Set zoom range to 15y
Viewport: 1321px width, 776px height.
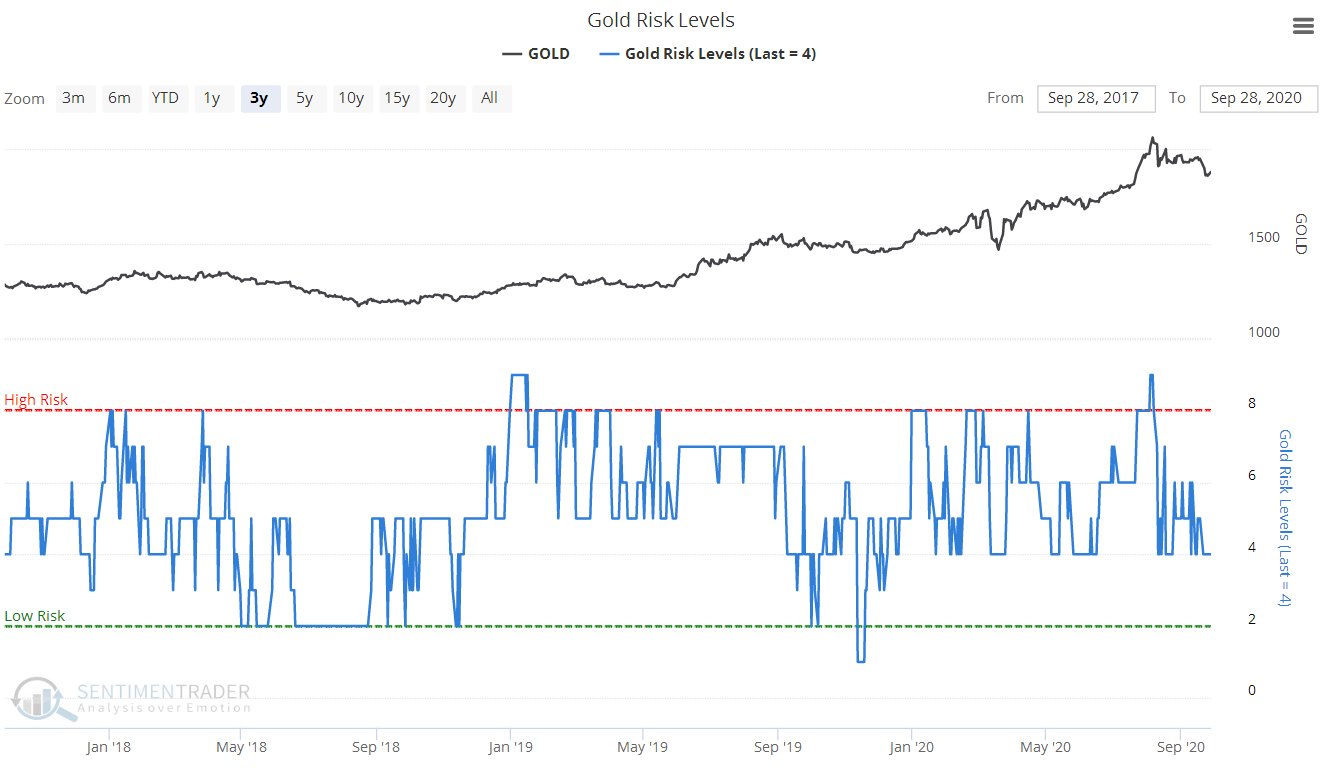pos(397,98)
